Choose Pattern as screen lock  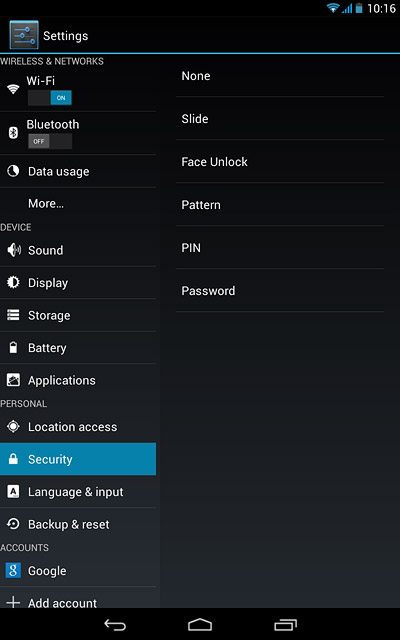coord(280,204)
